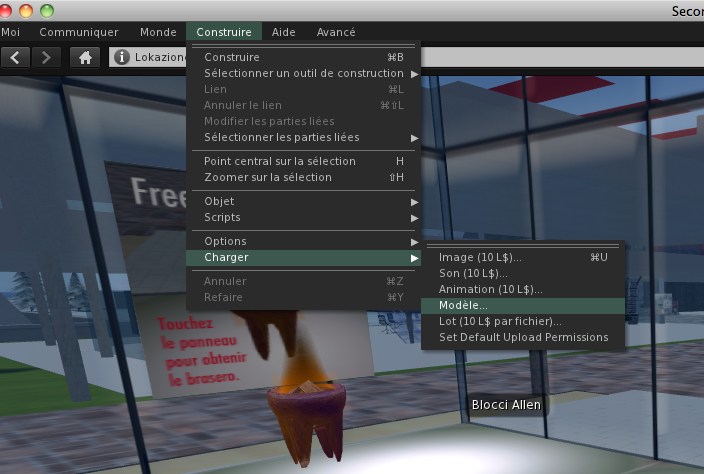Viewport: 704px width, 474px height.
Task: Click the macOS green zoom button
Action: click(x=47, y=11)
